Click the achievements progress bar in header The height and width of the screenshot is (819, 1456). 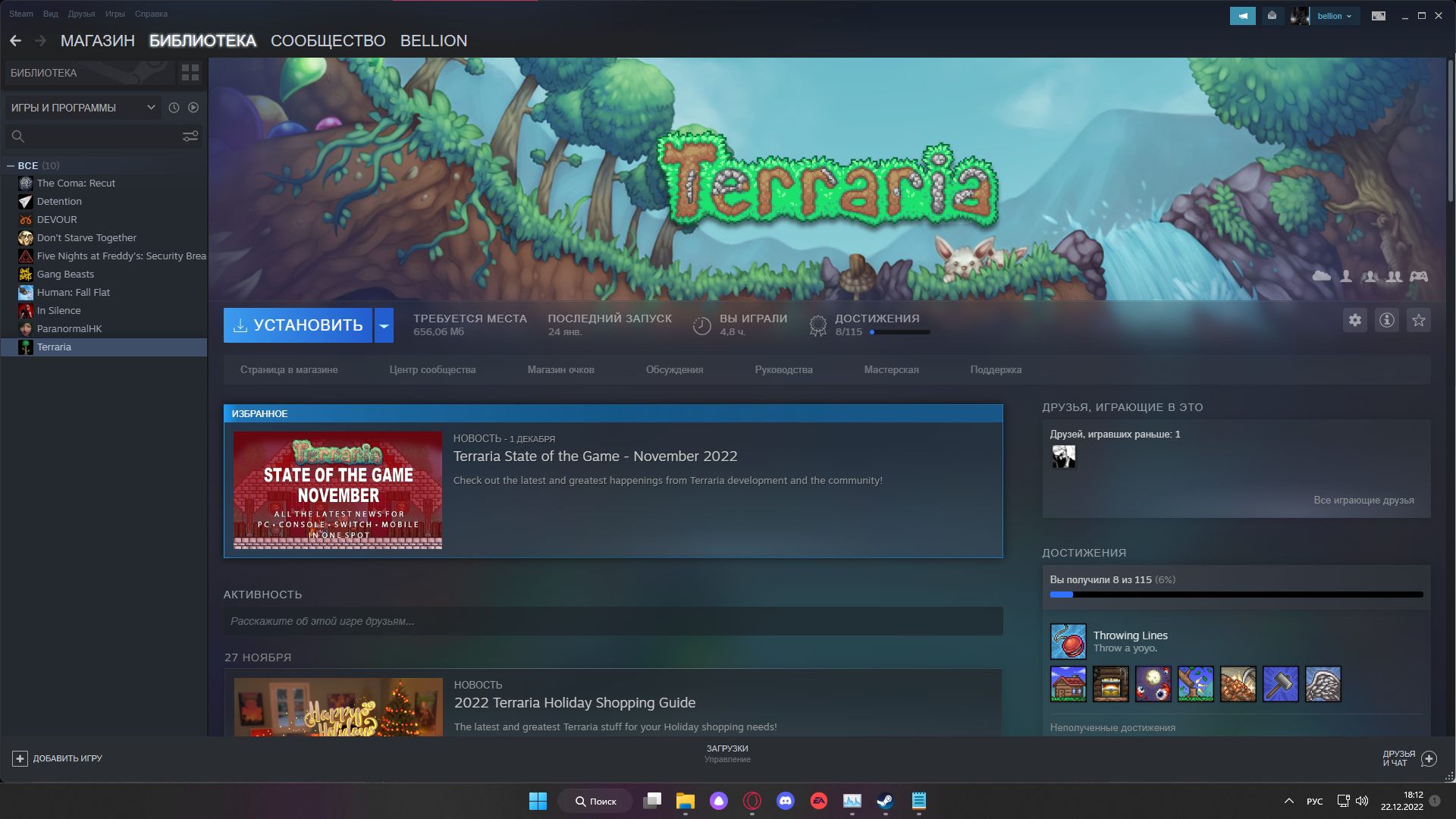click(x=900, y=332)
